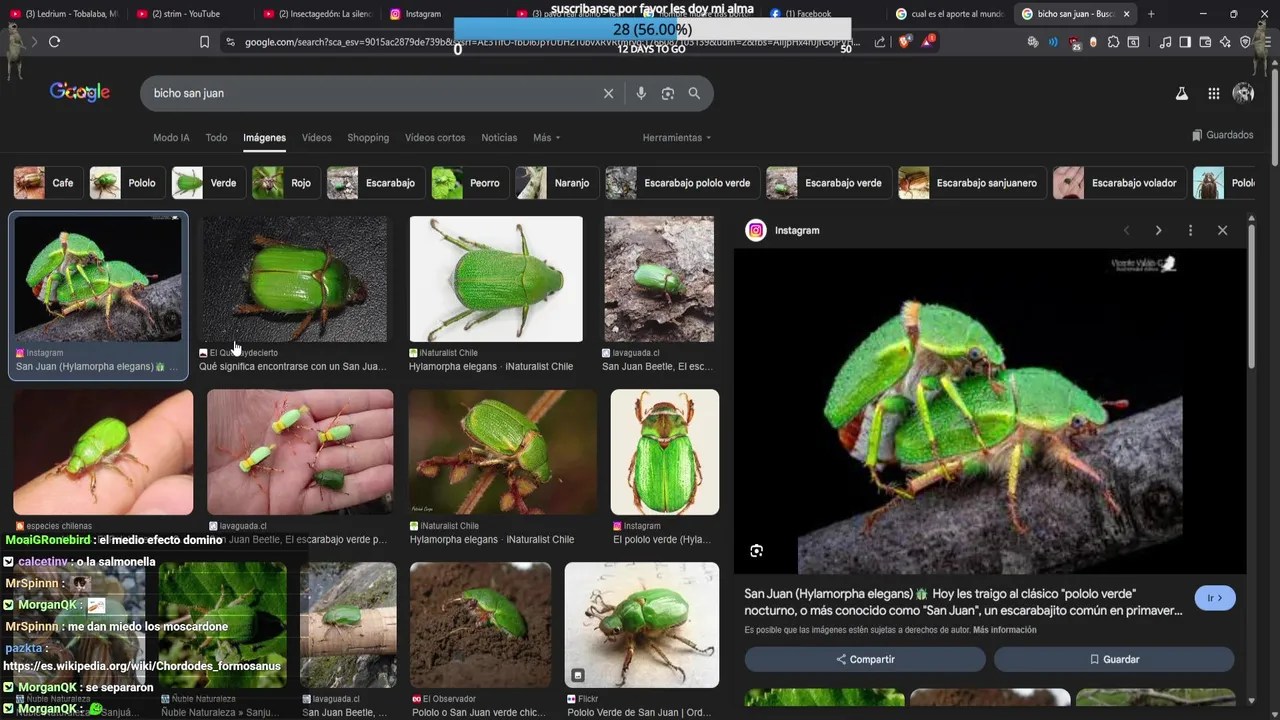The height and width of the screenshot is (720, 1280).
Task: Switch to the cual es el aporte tab
Action: click(x=950, y=14)
